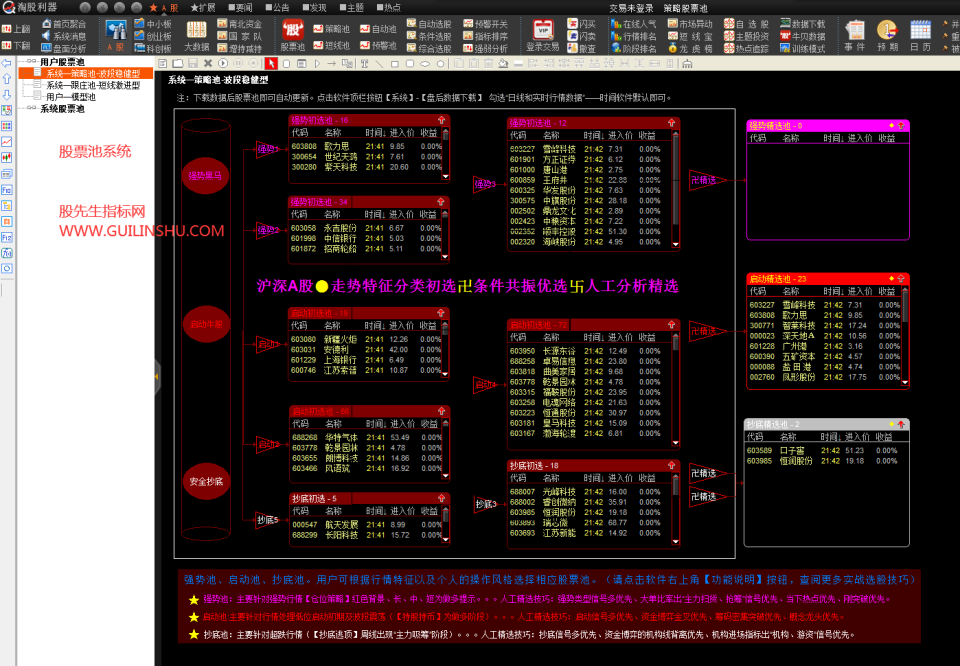Click 交易未登录 in the title bar
The width and height of the screenshot is (960, 666).
click(x=631, y=8)
